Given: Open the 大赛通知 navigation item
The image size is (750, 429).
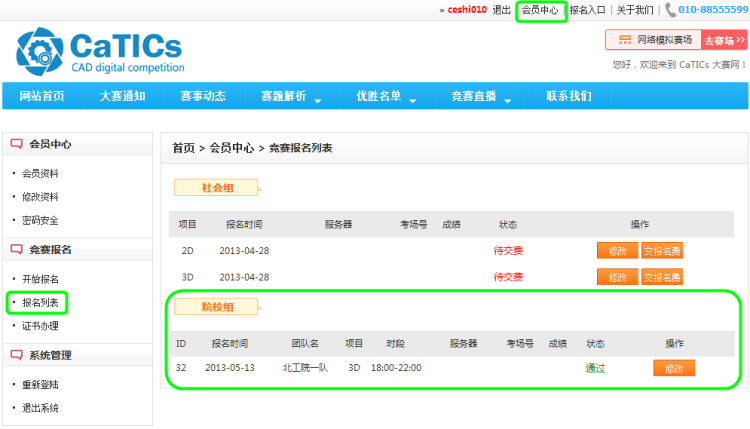Looking at the screenshot, I should 122,97.
